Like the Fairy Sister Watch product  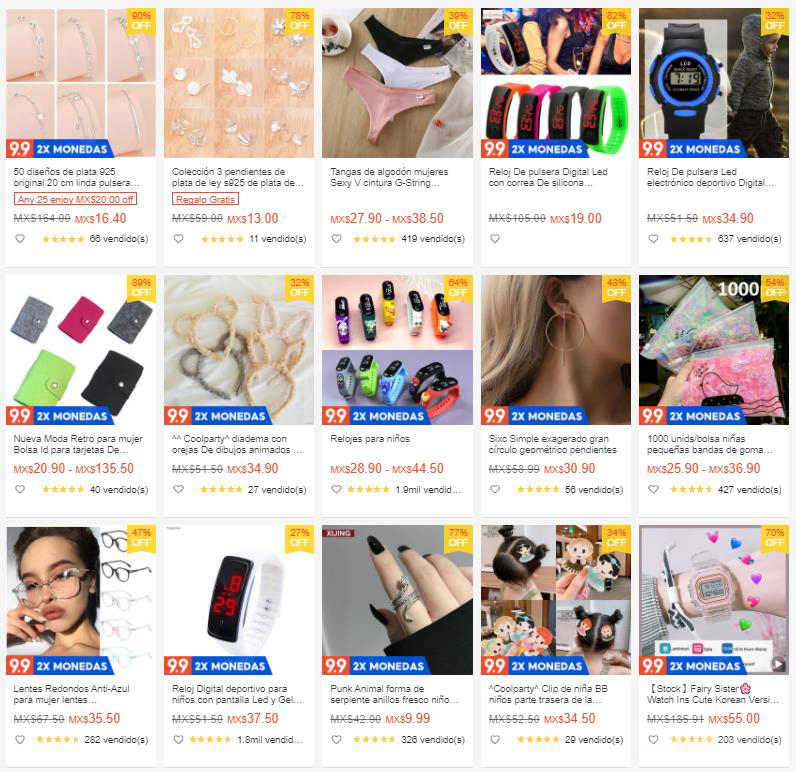point(653,740)
